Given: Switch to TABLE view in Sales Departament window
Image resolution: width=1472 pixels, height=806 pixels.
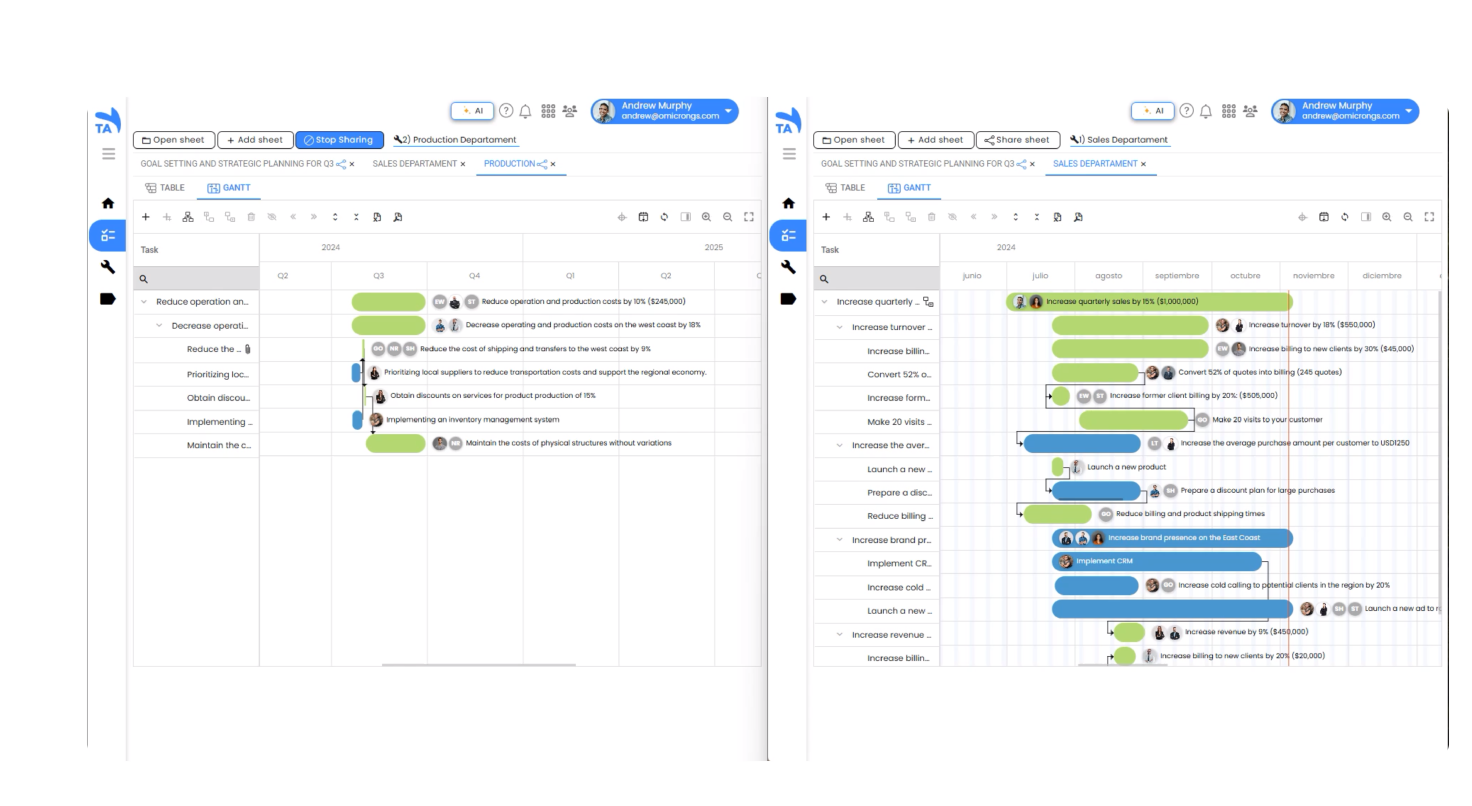Looking at the screenshot, I should pos(845,188).
